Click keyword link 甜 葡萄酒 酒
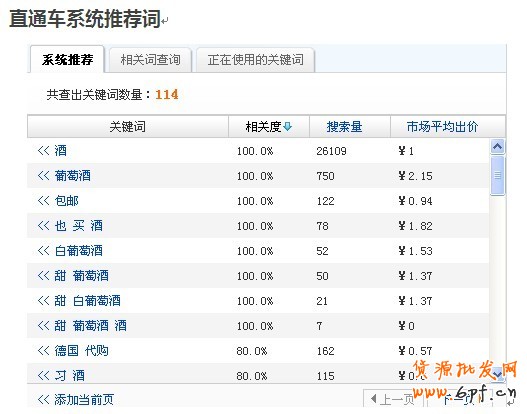 pyautogui.click(x=90, y=326)
